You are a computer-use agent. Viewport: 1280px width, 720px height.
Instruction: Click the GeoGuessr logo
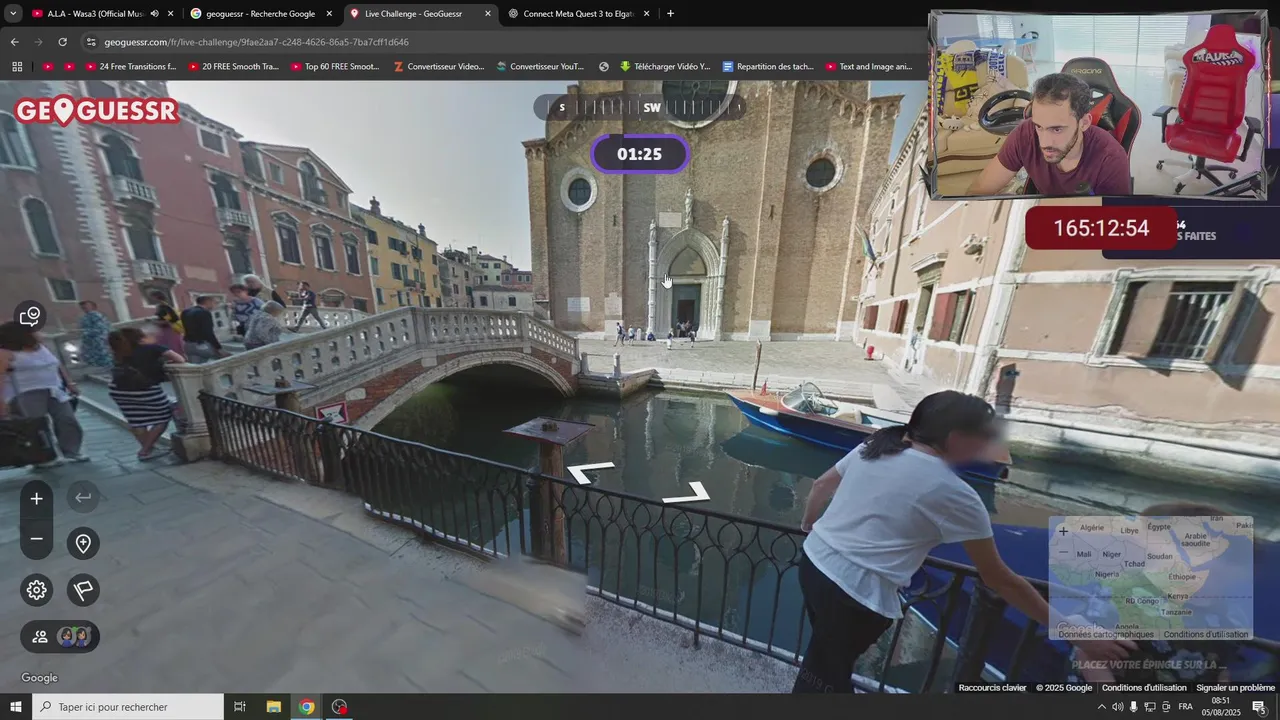(97, 110)
